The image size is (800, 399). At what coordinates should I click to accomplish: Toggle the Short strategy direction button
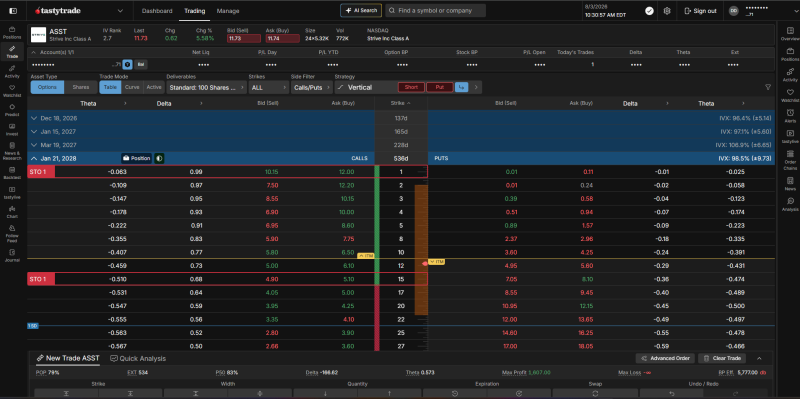[x=411, y=87]
